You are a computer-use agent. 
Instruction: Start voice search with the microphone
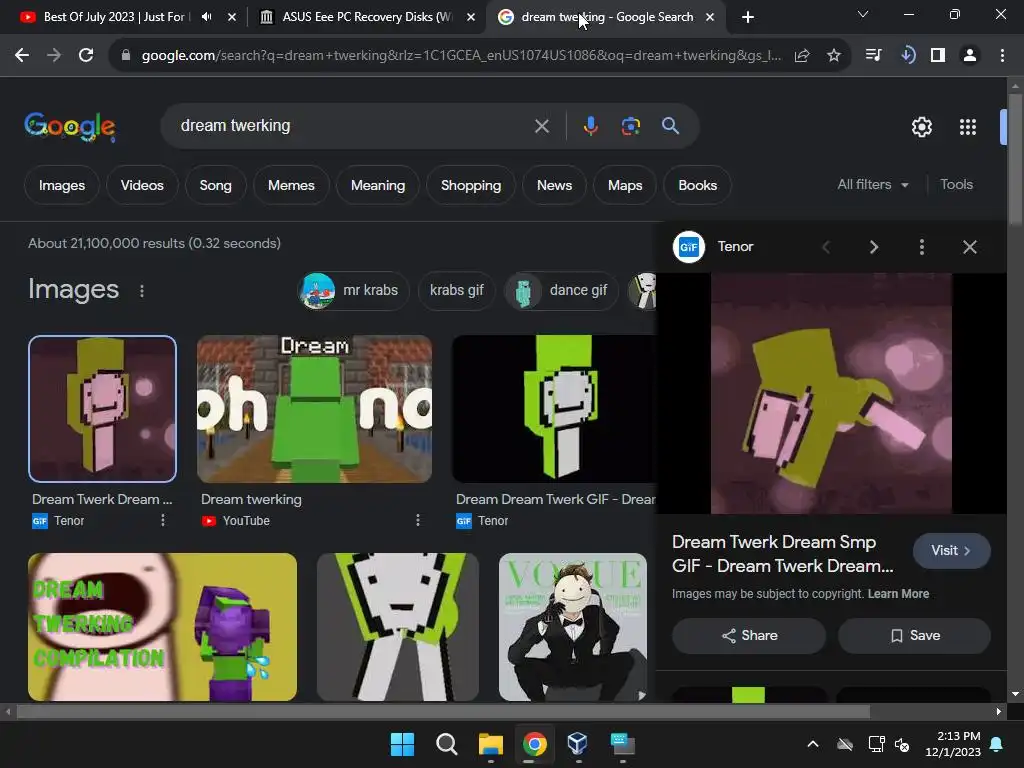point(590,126)
